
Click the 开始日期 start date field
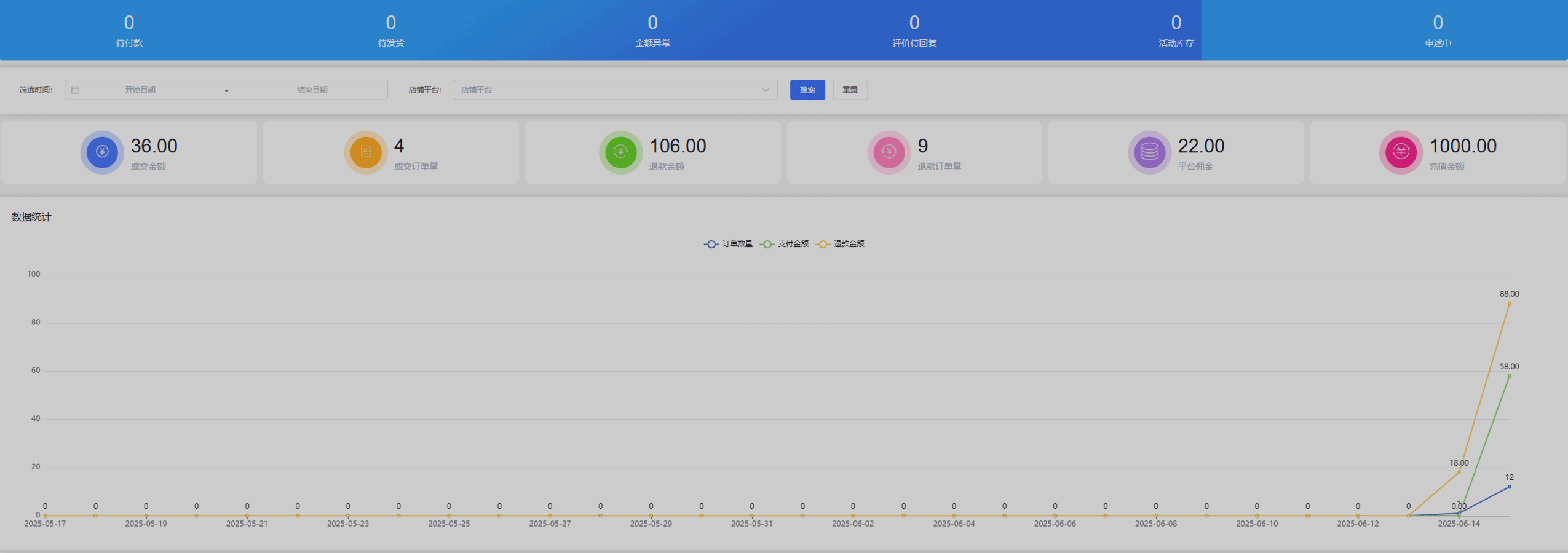point(140,90)
